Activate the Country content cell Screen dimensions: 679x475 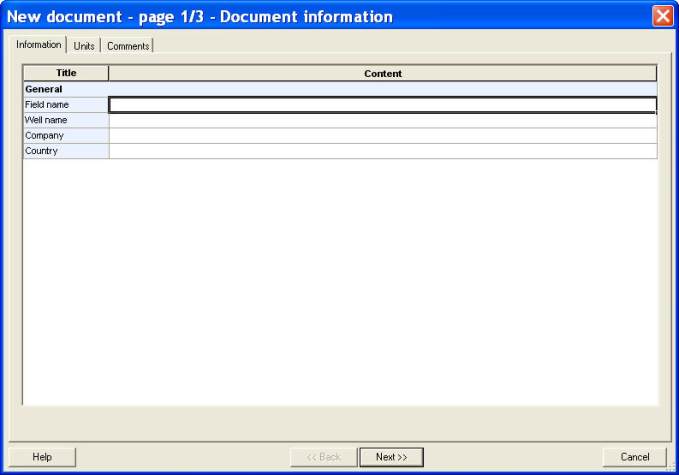[382, 151]
